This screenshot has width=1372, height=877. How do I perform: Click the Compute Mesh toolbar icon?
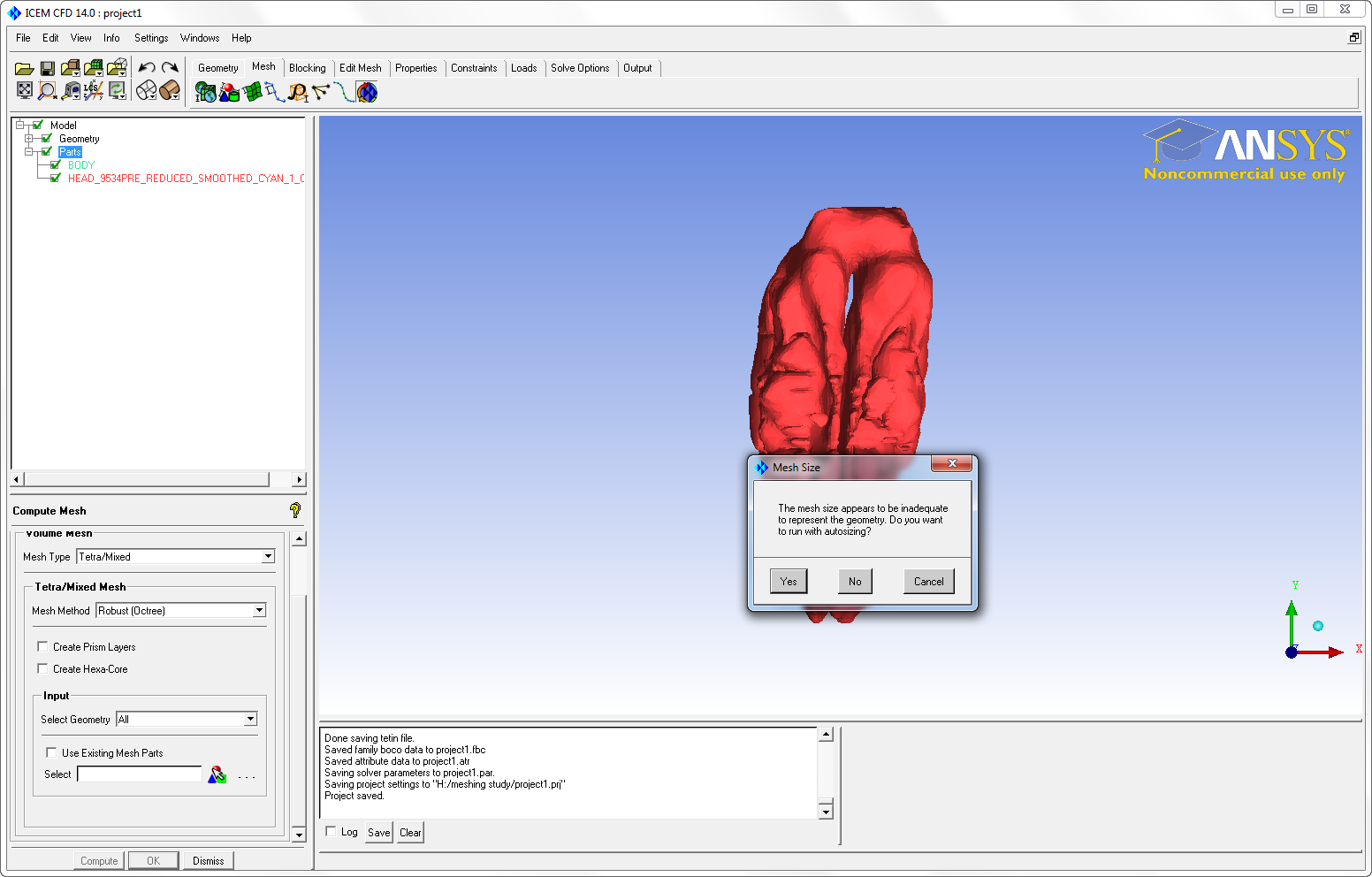tap(367, 92)
